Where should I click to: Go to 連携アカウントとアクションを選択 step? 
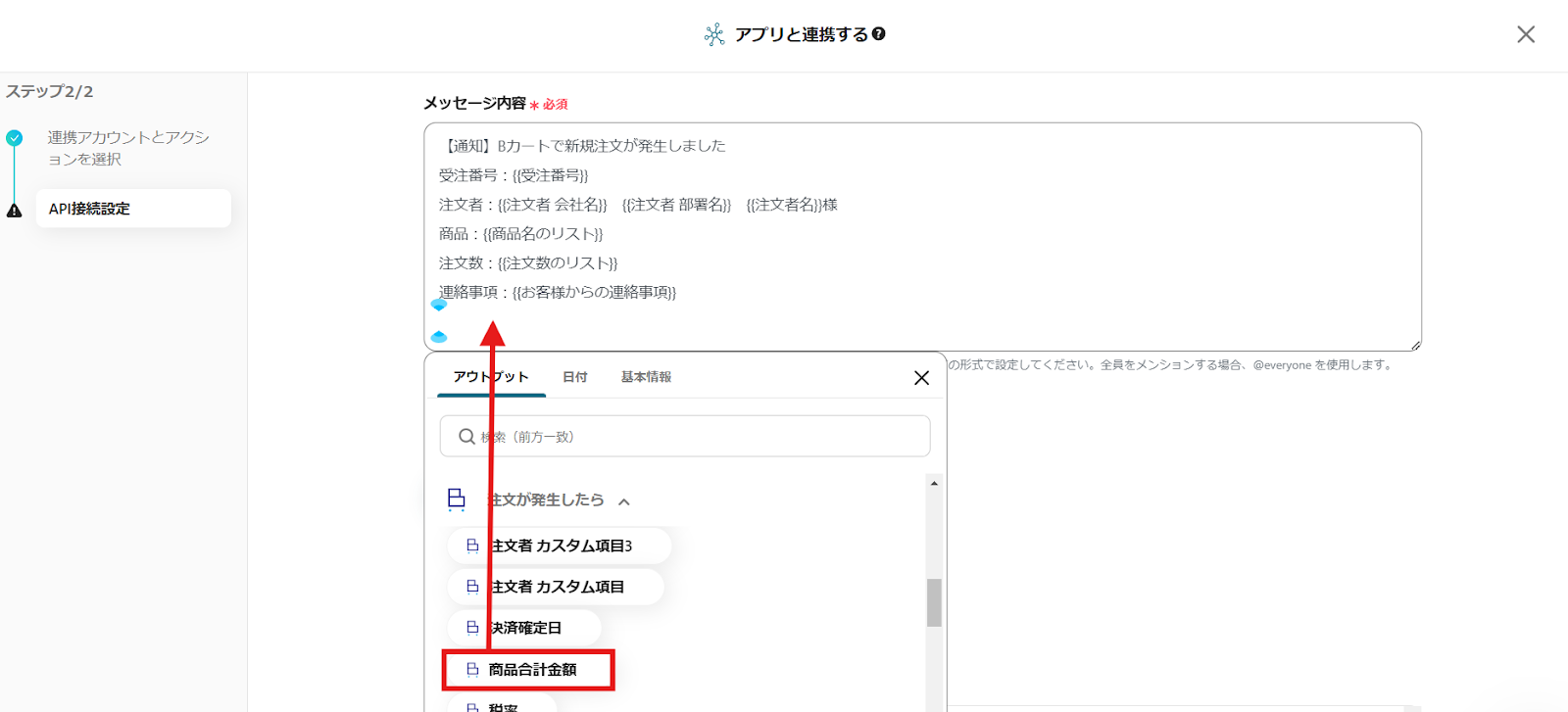tap(128, 148)
